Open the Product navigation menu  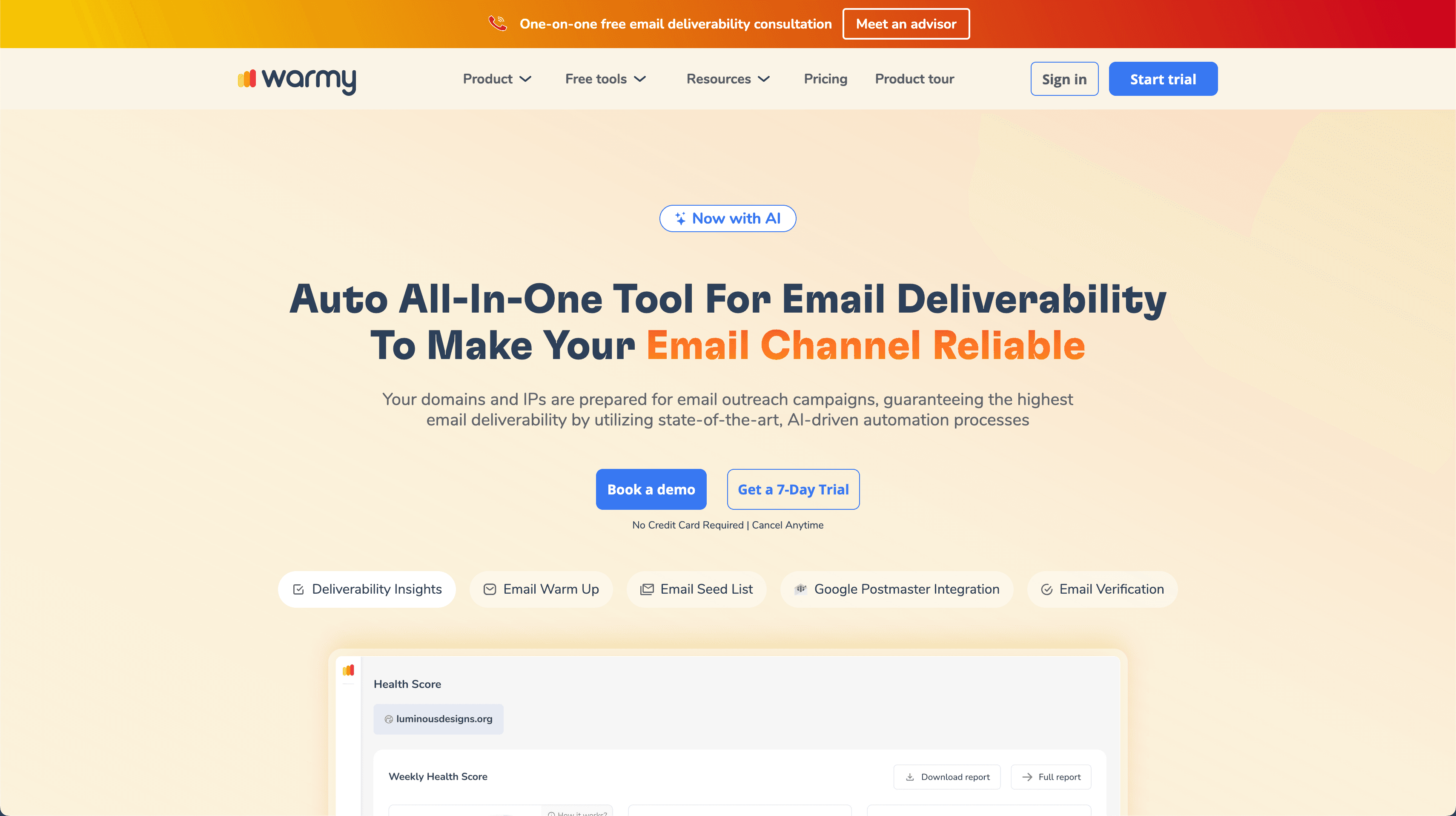[497, 79]
